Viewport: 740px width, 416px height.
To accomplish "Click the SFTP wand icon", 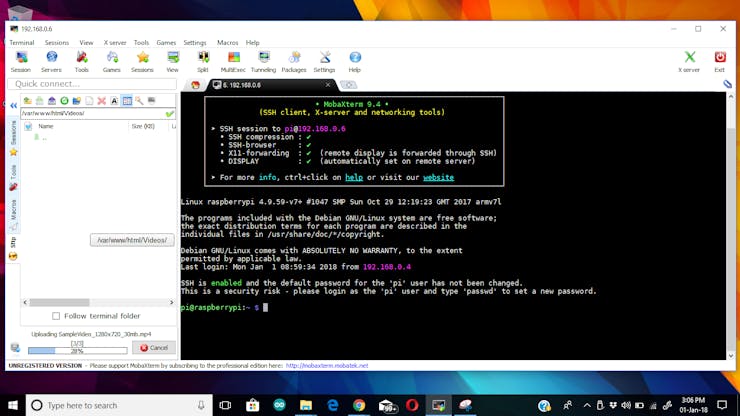I will (x=139, y=101).
